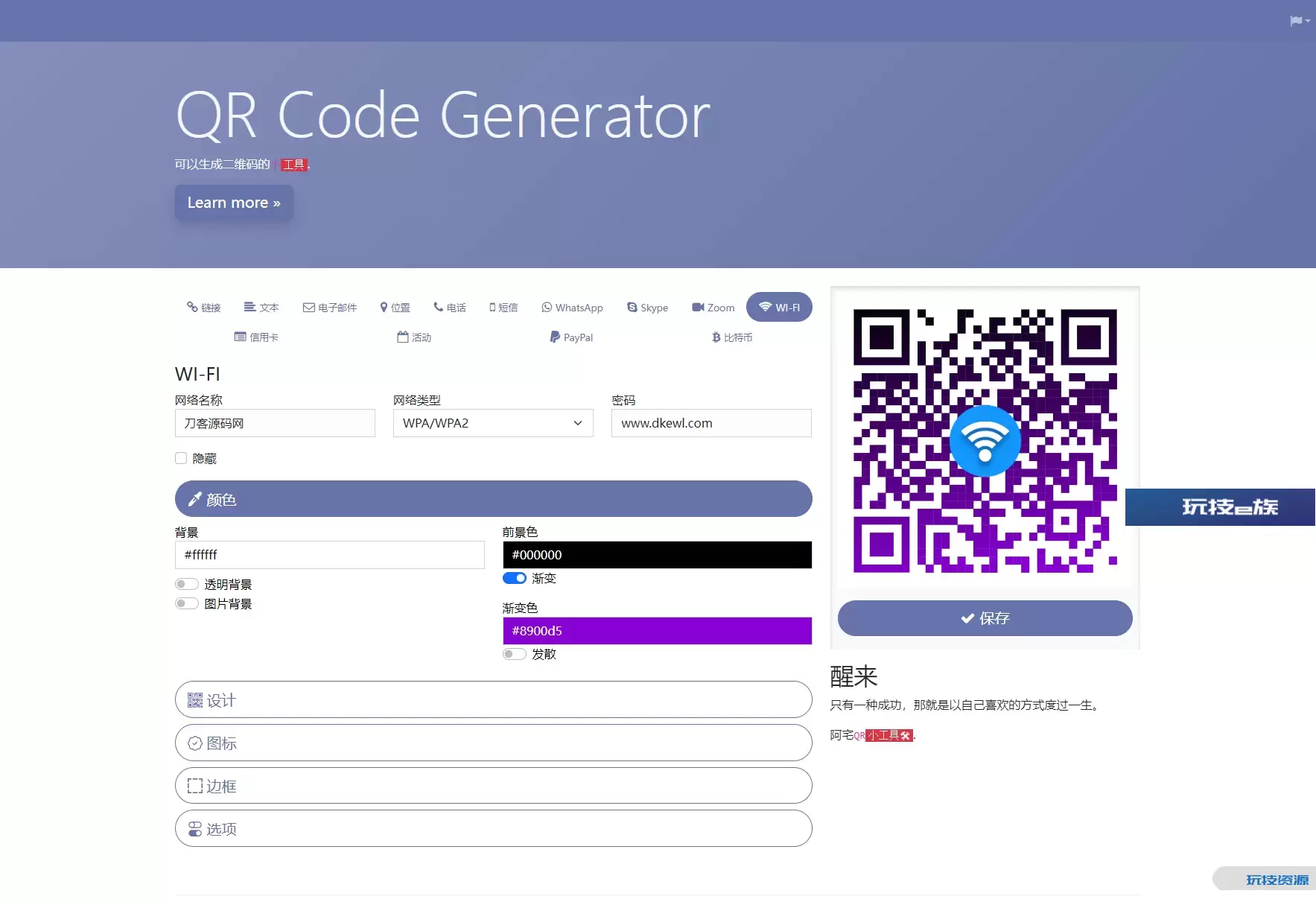The height and width of the screenshot is (902, 1316).
Task: Click the envelope email icon
Action: click(x=308, y=307)
